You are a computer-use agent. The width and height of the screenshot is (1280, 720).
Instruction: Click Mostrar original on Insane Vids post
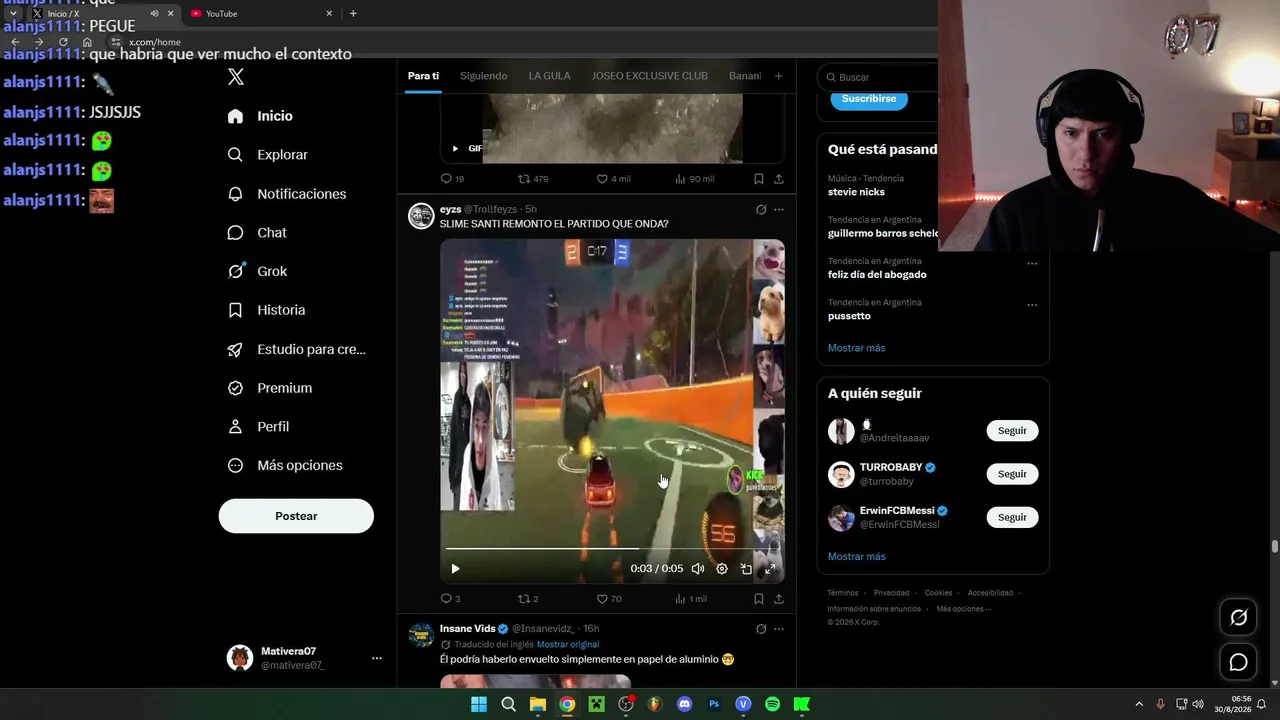point(568,645)
